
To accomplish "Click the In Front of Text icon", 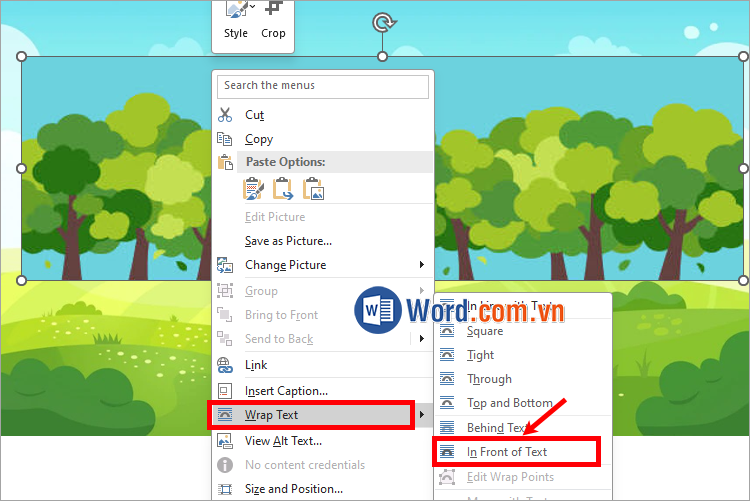I will (447, 452).
